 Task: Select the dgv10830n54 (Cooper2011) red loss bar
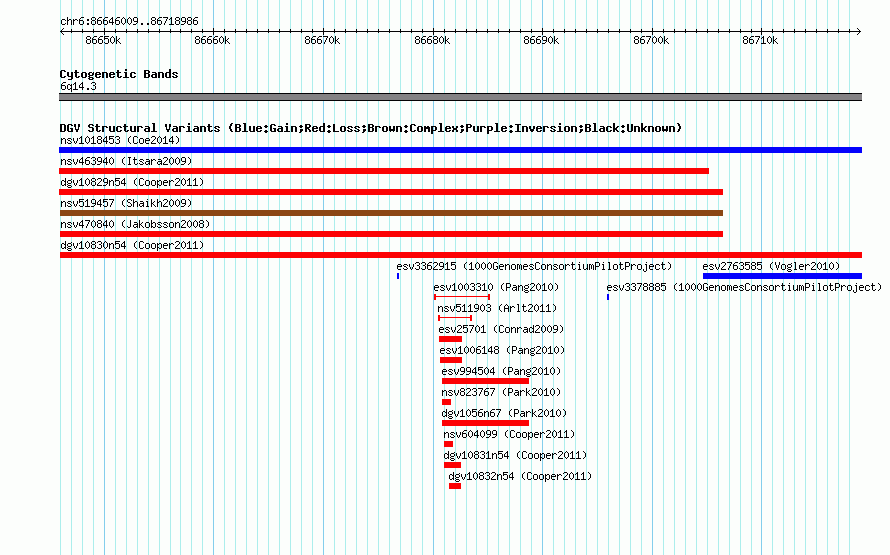tap(460, 255)
